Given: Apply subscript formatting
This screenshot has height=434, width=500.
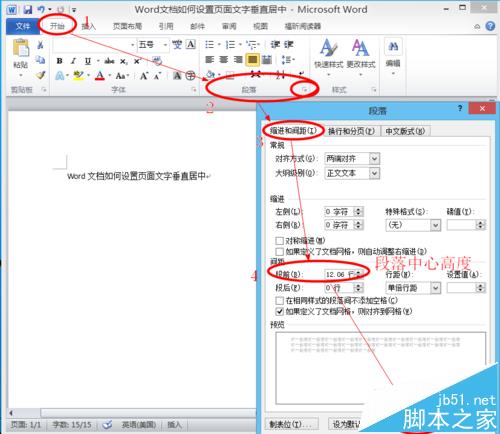Looking at the screenshot, I should pos(123,61).
